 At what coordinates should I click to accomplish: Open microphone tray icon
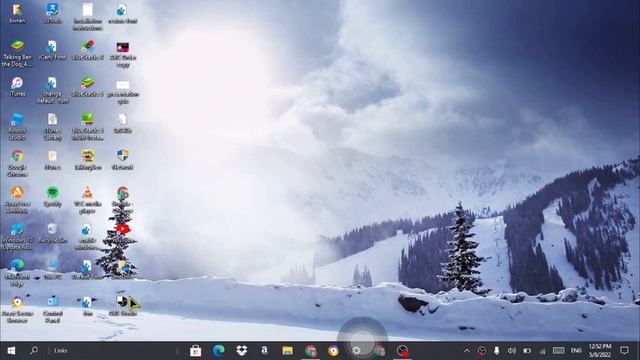[496, 351]
